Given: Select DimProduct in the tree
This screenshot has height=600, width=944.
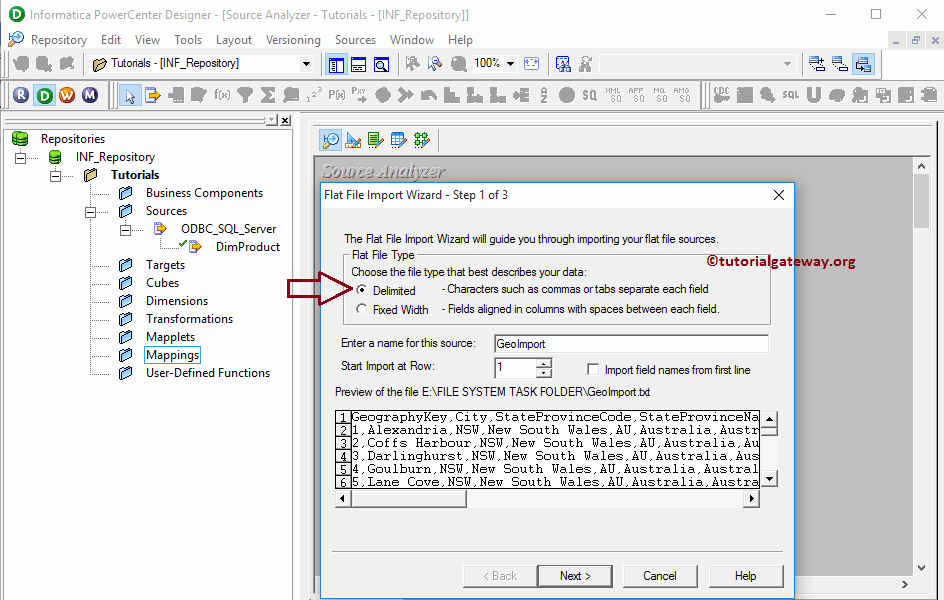Looking at the screenshot, I should 247,247.
